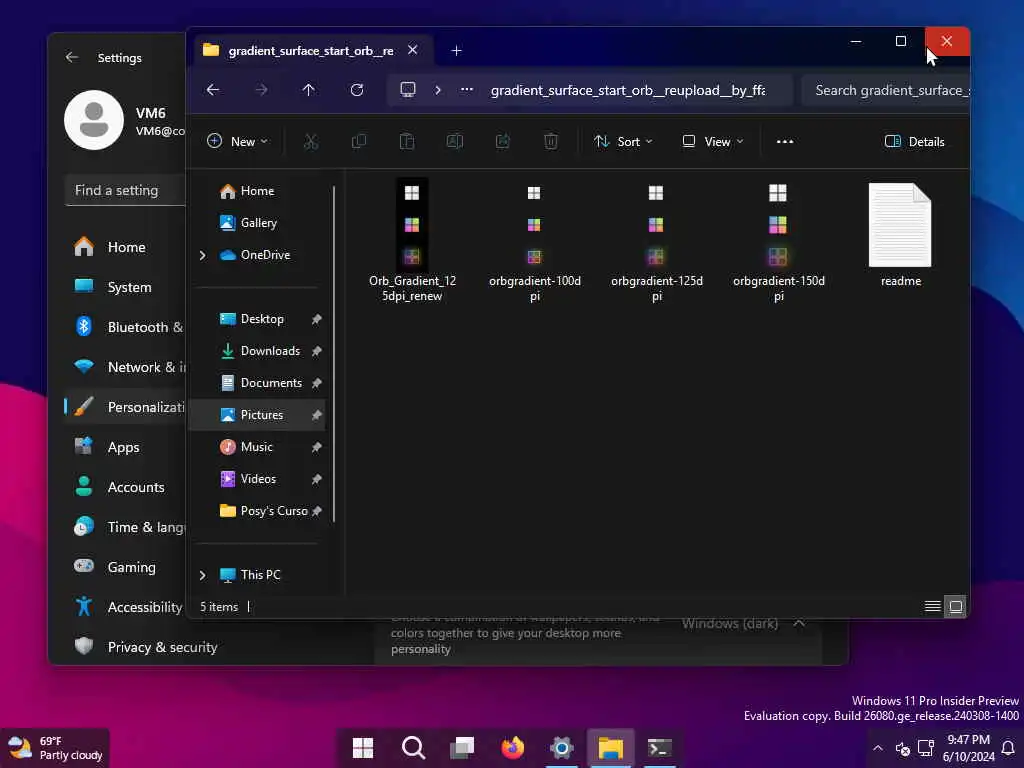1024x768 pixels.
Task: Select the readme text file
Action: coord(900,235)
